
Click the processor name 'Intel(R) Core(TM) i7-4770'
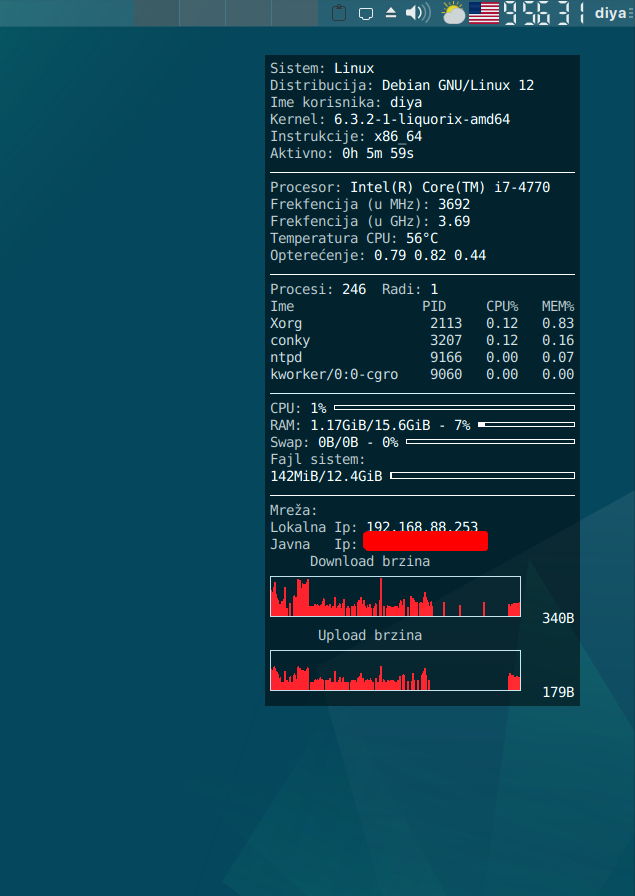click(450, 187)
